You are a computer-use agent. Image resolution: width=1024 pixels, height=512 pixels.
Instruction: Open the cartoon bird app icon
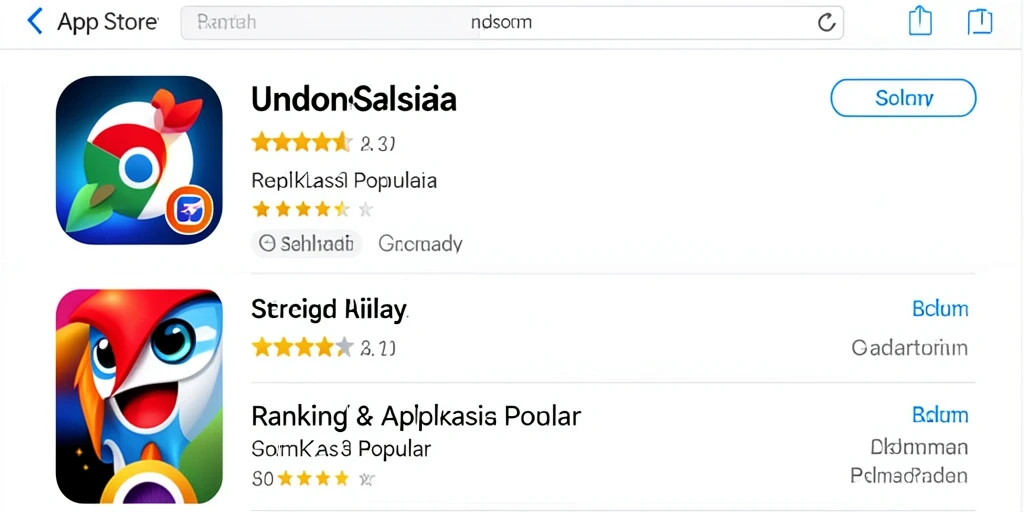pyautogui.click(x=139, y=396)
